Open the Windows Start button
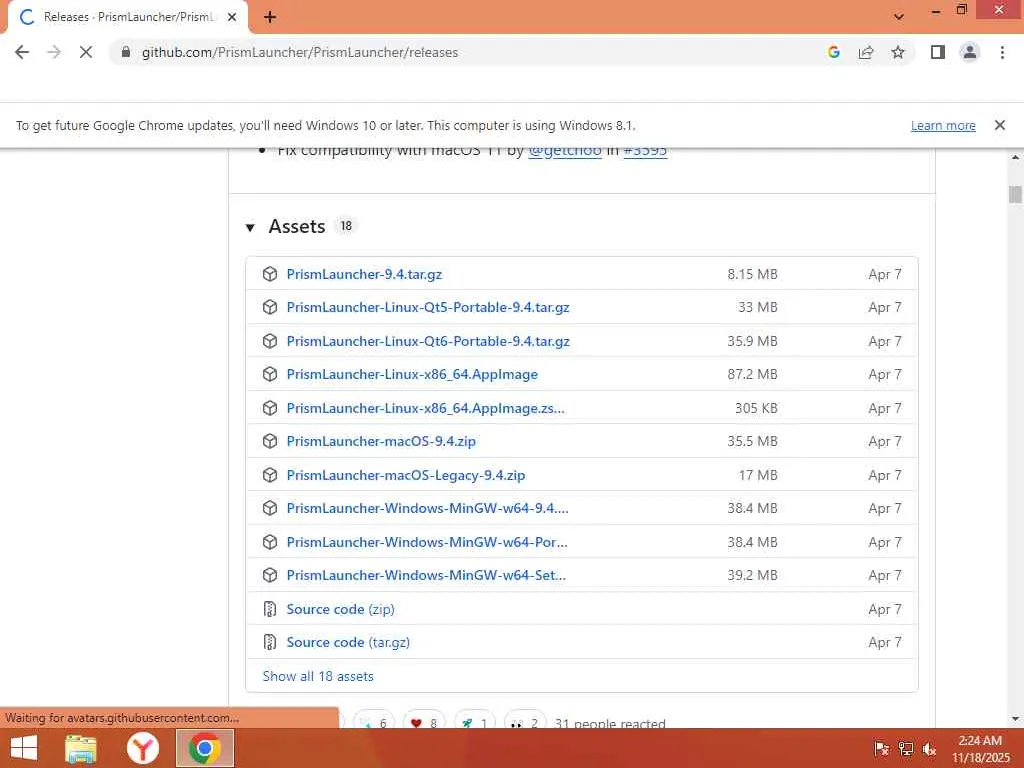The height and width of the screenshot is (768, 1024). [24, 748]
